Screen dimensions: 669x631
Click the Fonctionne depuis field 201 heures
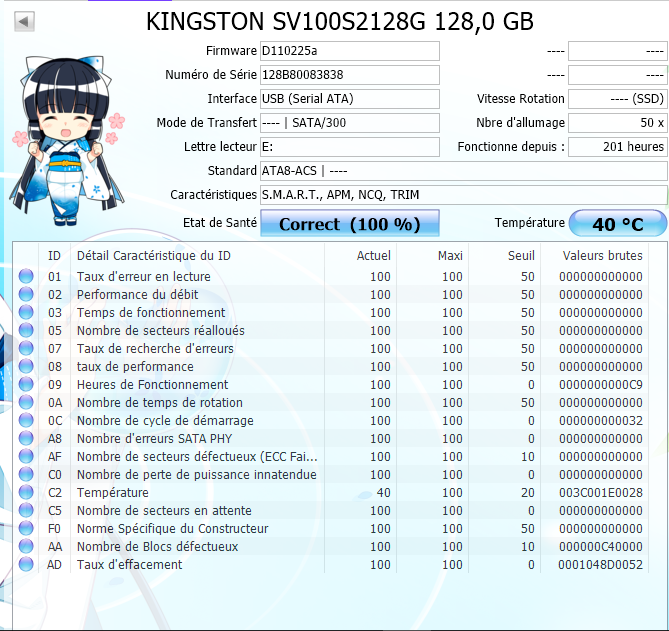618,147
